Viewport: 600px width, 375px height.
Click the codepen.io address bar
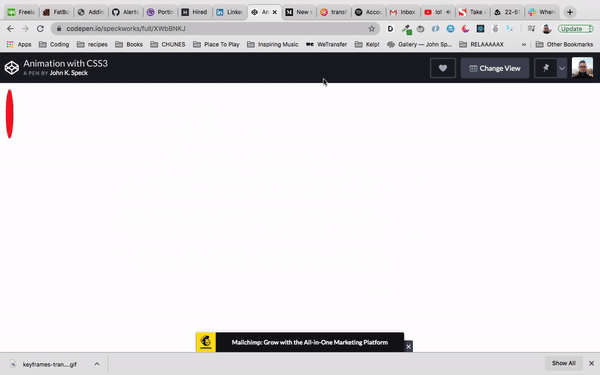click(x=215, y=29)
